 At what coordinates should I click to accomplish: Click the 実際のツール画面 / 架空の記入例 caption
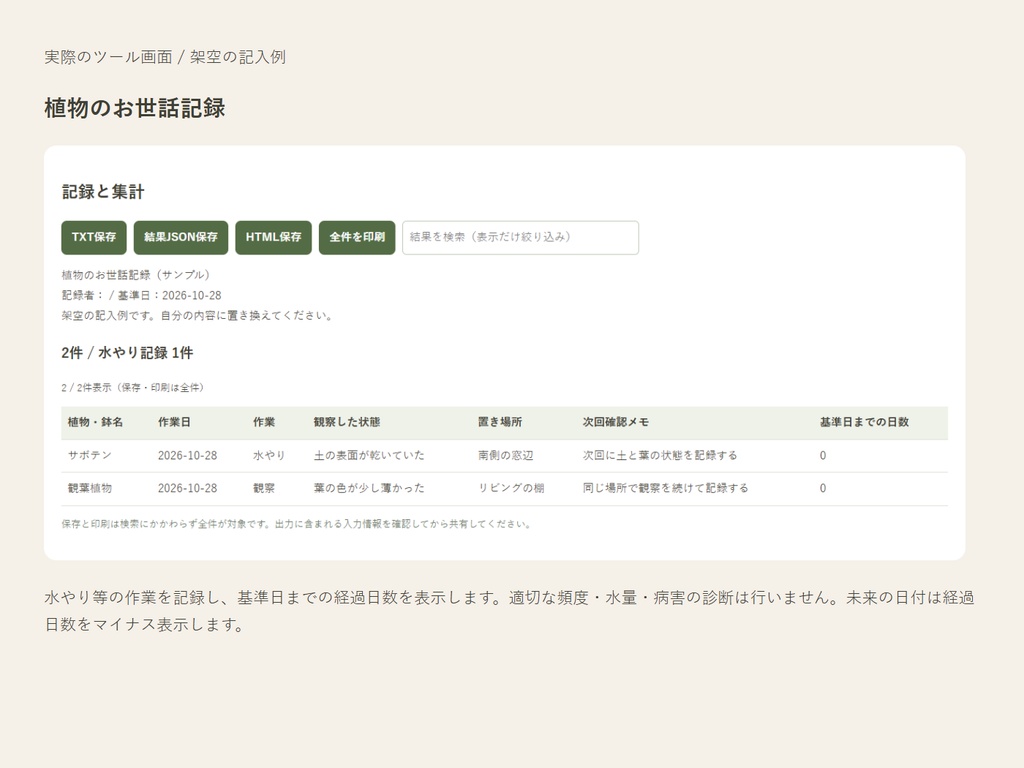[165, 57]
